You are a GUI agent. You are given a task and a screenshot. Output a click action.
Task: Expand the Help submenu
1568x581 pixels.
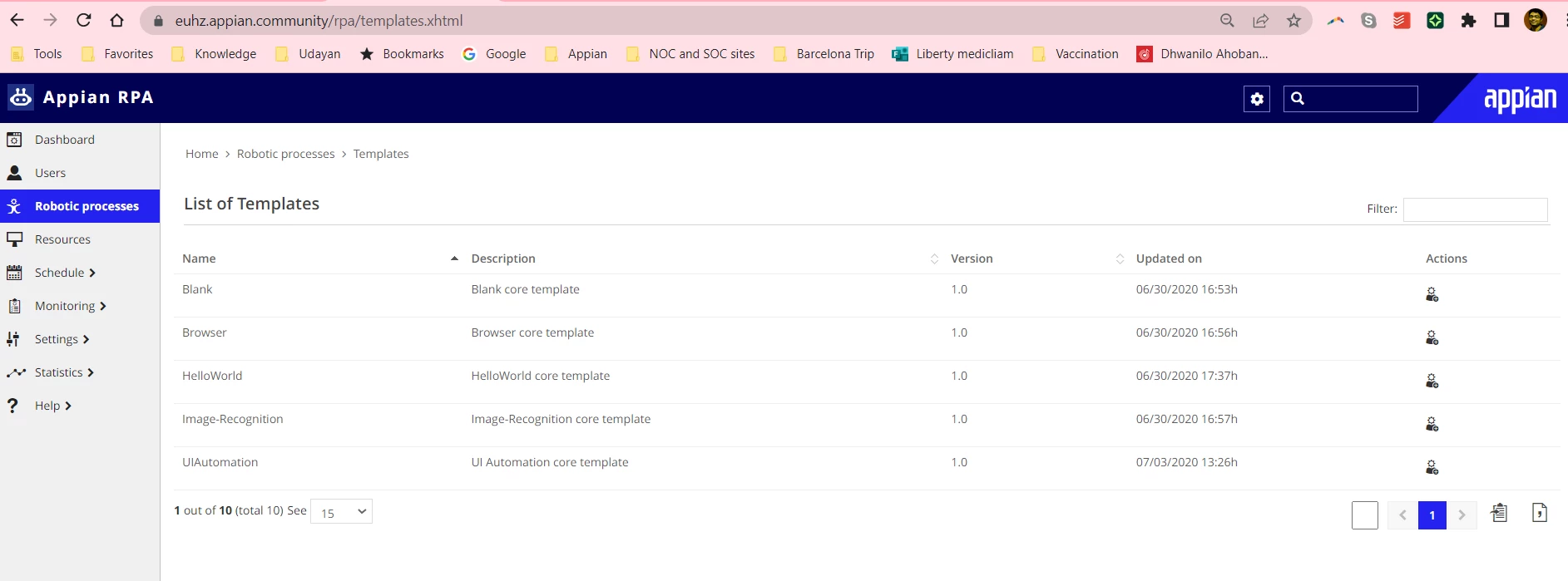(x=68, y=406)
